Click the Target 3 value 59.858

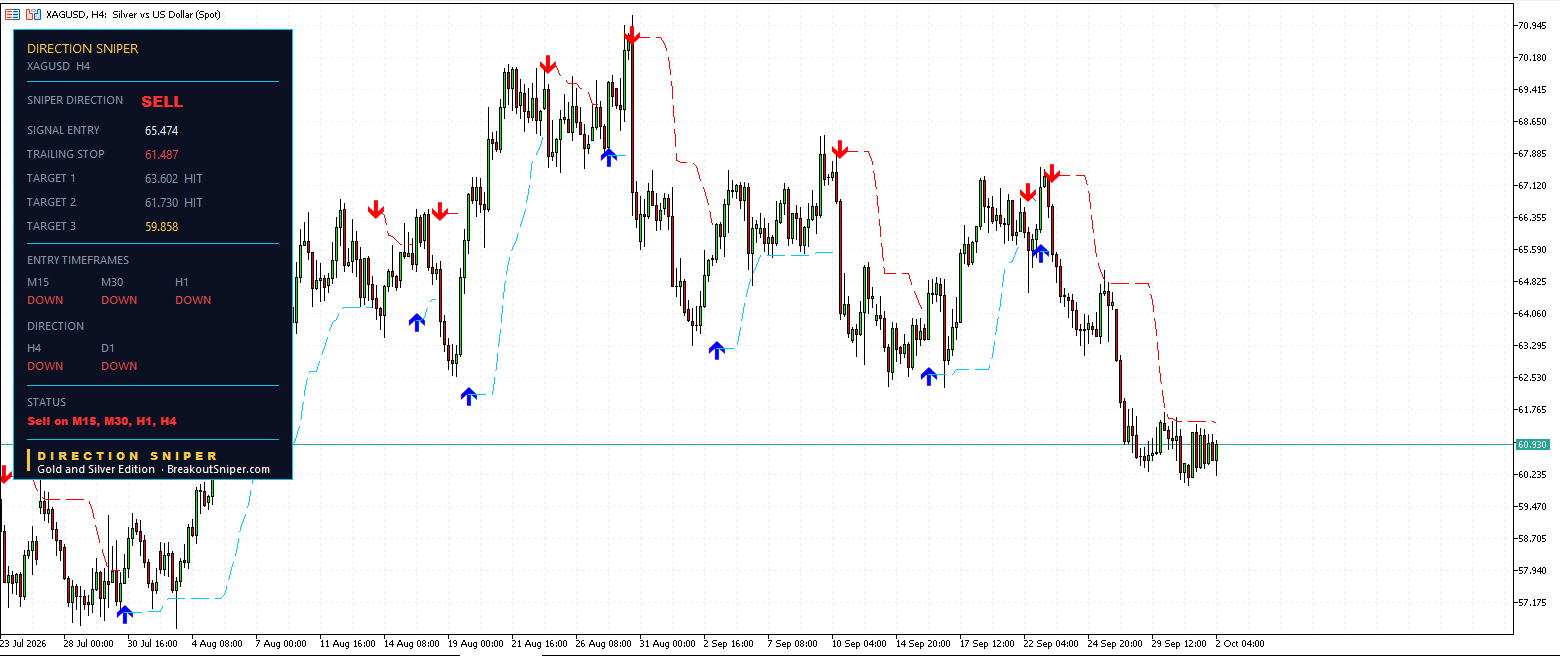(162, 226)
